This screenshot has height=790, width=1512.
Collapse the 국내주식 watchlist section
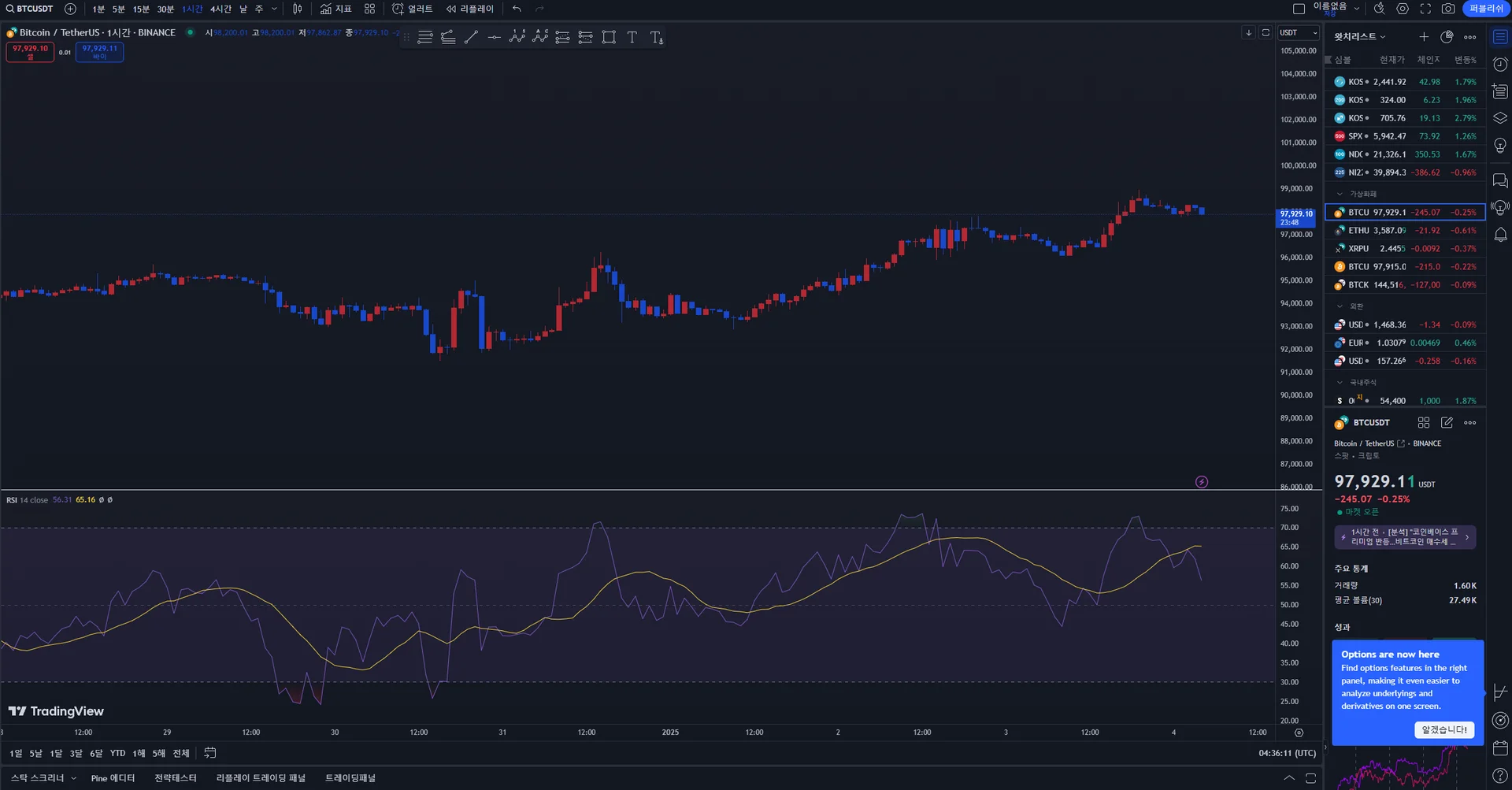[x=1340, y=383]
